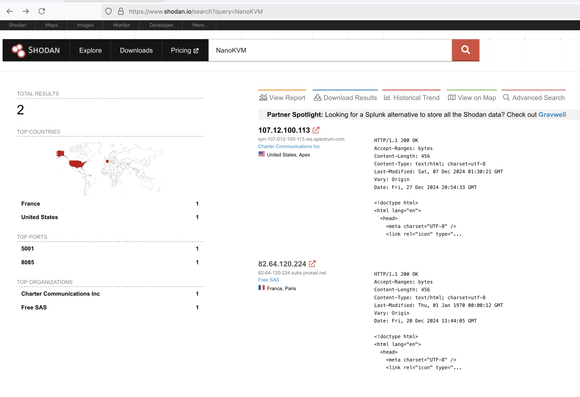Click the NanoKVM search input field
The width and height of the screenshot is (580, 397).
[x=330, y=50]
